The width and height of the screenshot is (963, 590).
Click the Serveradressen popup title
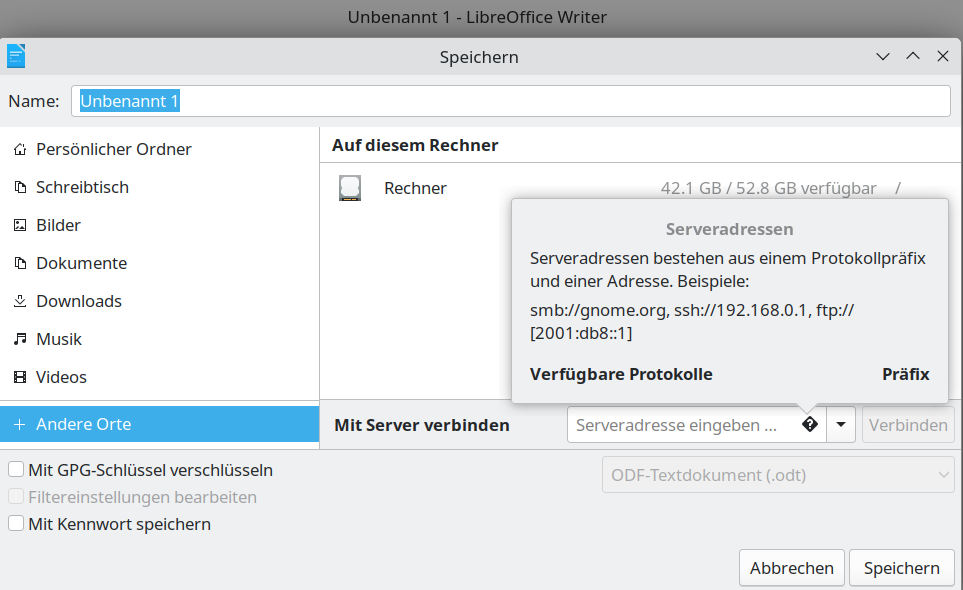click(x=730, y=229)
